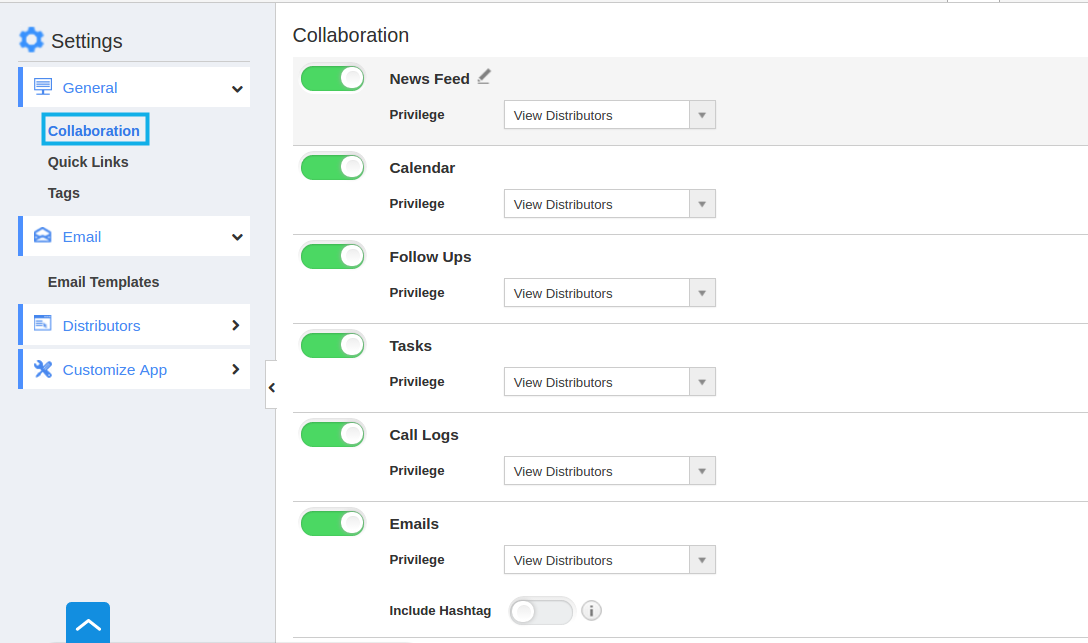Click the Include Hashtag label
The image size is (1088, 643).
[x=440, y=610]
